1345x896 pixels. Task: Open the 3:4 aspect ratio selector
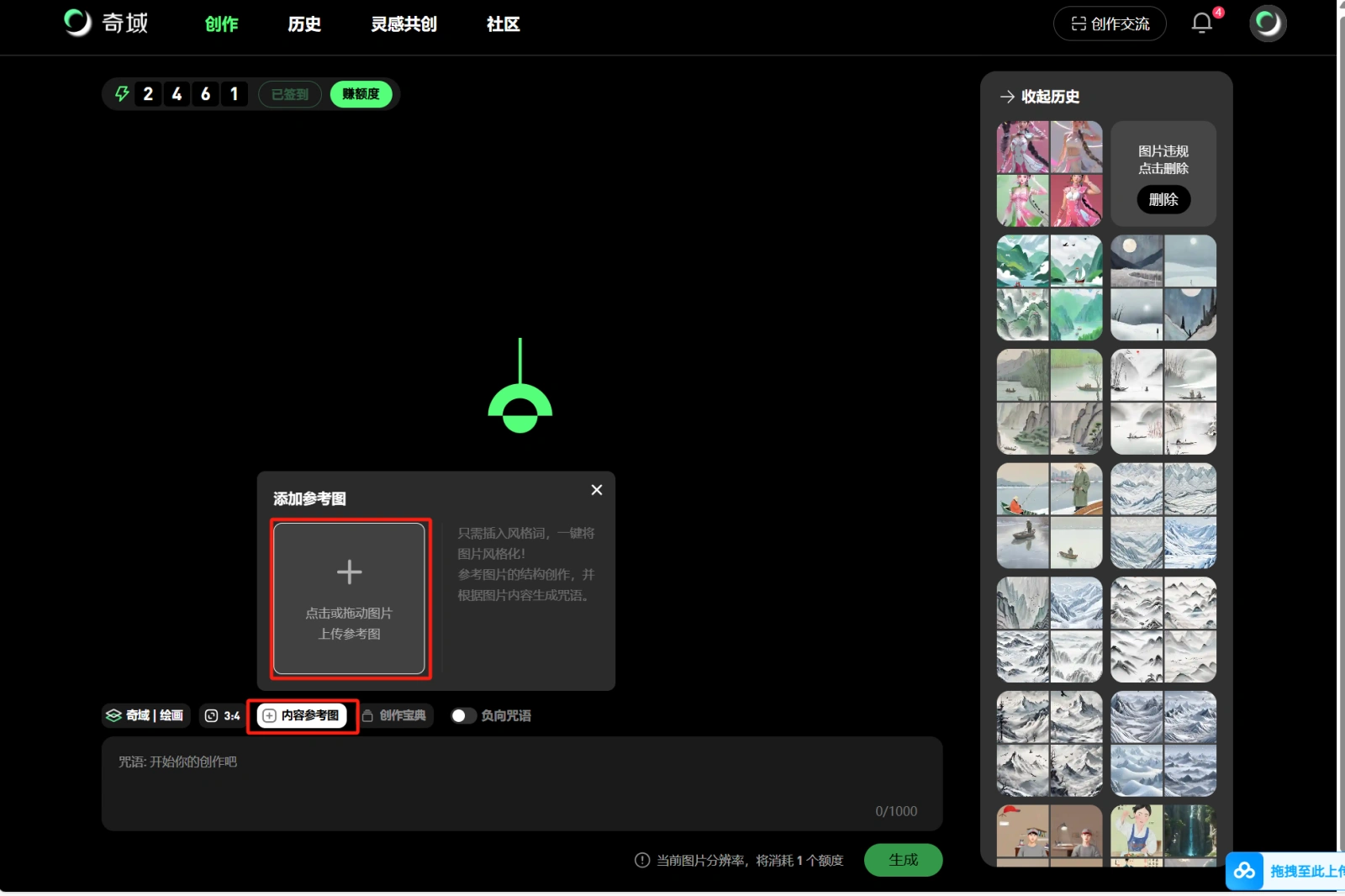coord(223,716)
